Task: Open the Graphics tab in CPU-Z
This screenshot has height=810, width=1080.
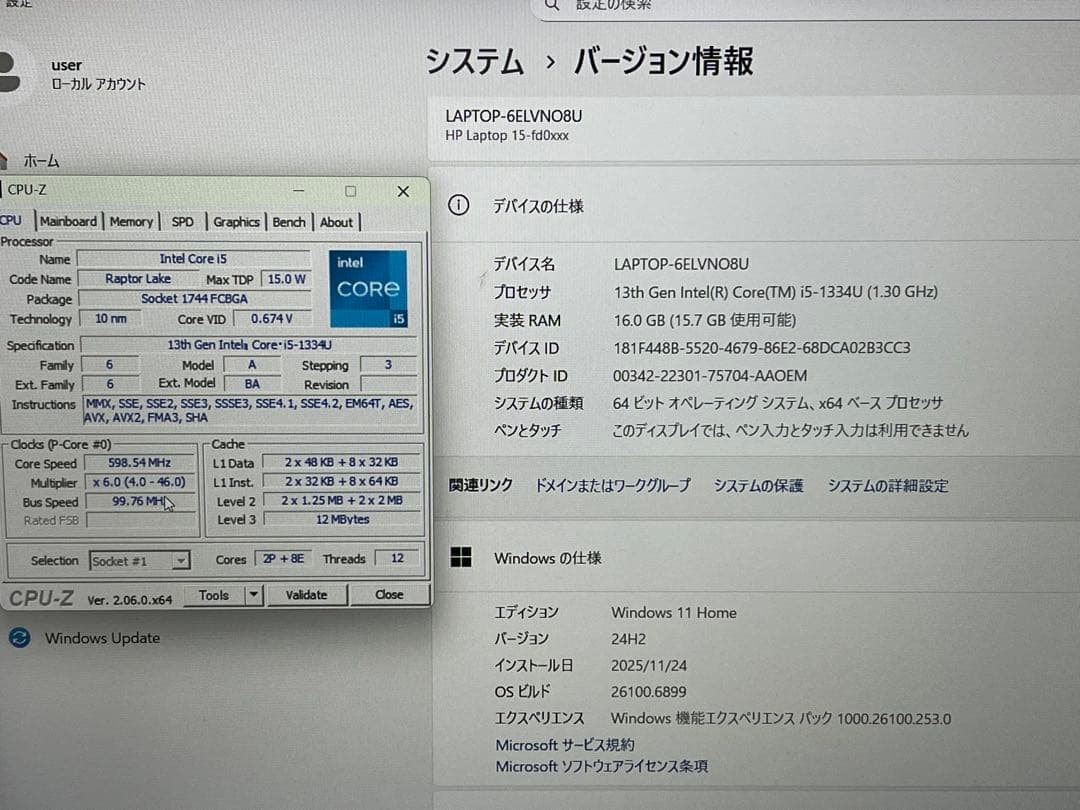Action: click(x=236, y=222)
